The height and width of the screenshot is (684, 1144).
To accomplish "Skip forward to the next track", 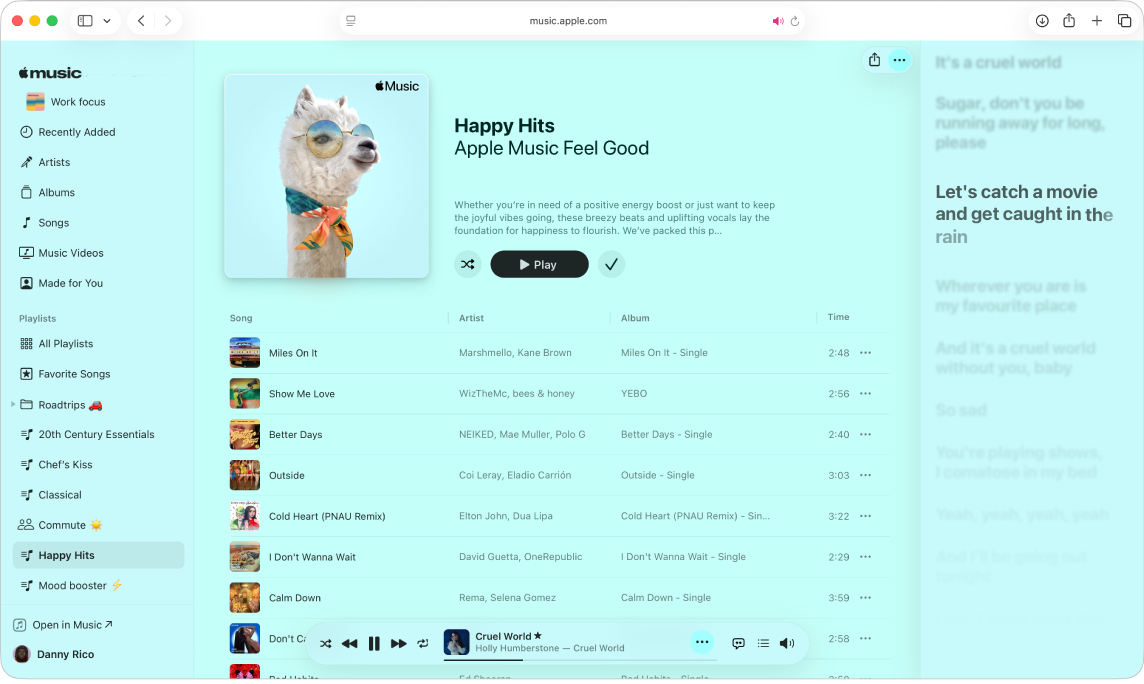I will pos(398,643).
